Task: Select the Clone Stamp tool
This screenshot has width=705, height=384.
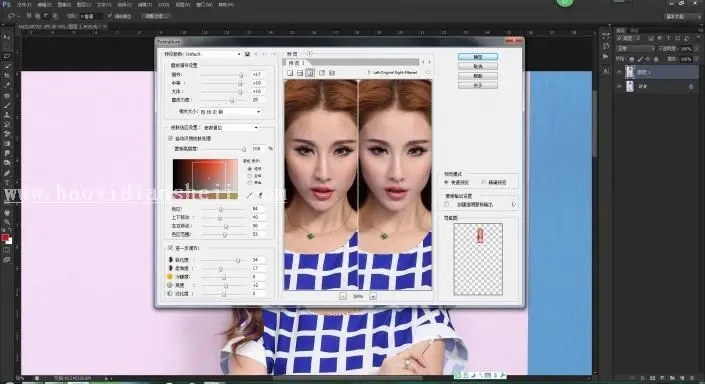Action: coord(6,115)
